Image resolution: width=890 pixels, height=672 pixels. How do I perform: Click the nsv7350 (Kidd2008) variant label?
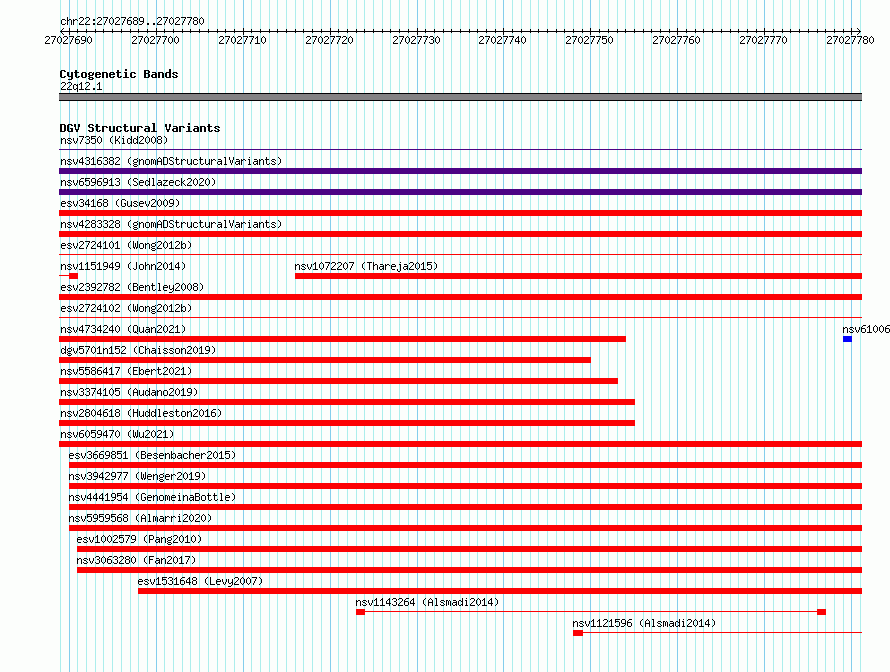114,140
